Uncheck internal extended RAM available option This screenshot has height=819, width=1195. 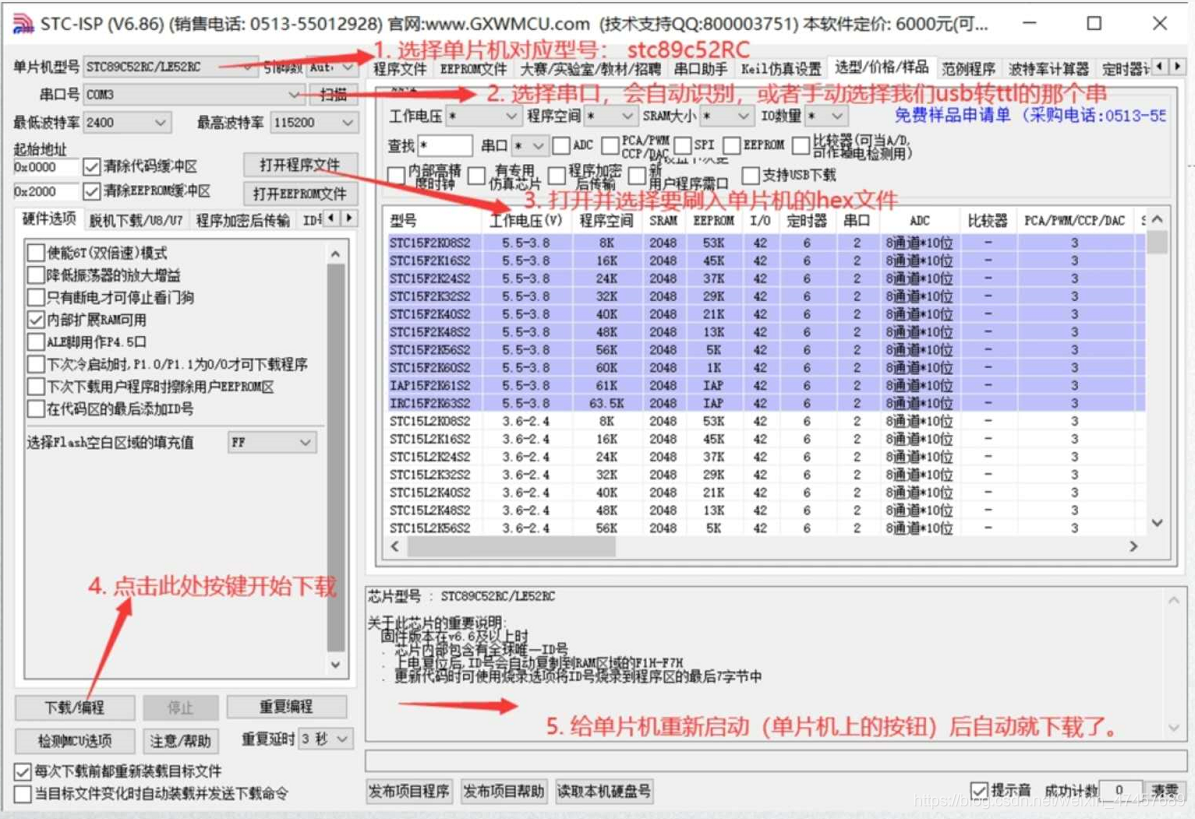coord(36,320)
